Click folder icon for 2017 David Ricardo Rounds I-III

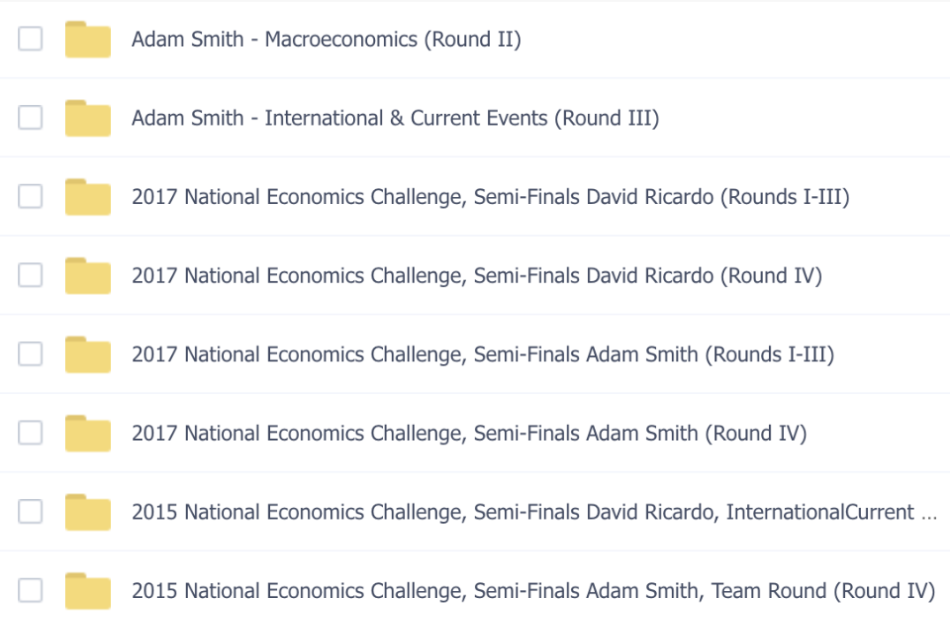[x=87, y=197]
